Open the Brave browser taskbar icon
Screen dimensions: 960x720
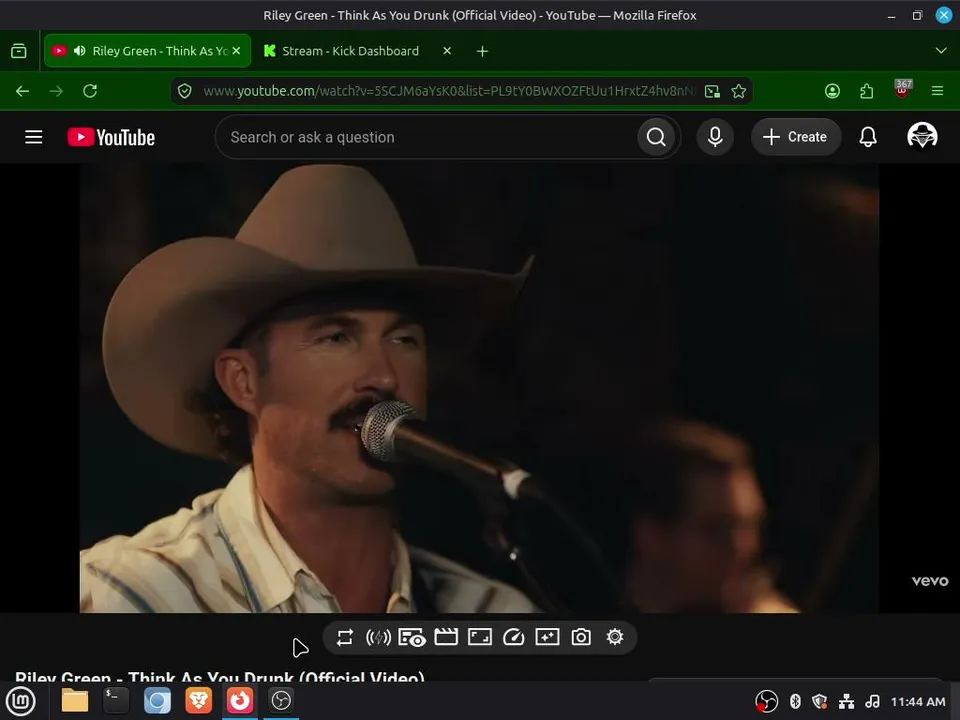click(x=198, y=700)
